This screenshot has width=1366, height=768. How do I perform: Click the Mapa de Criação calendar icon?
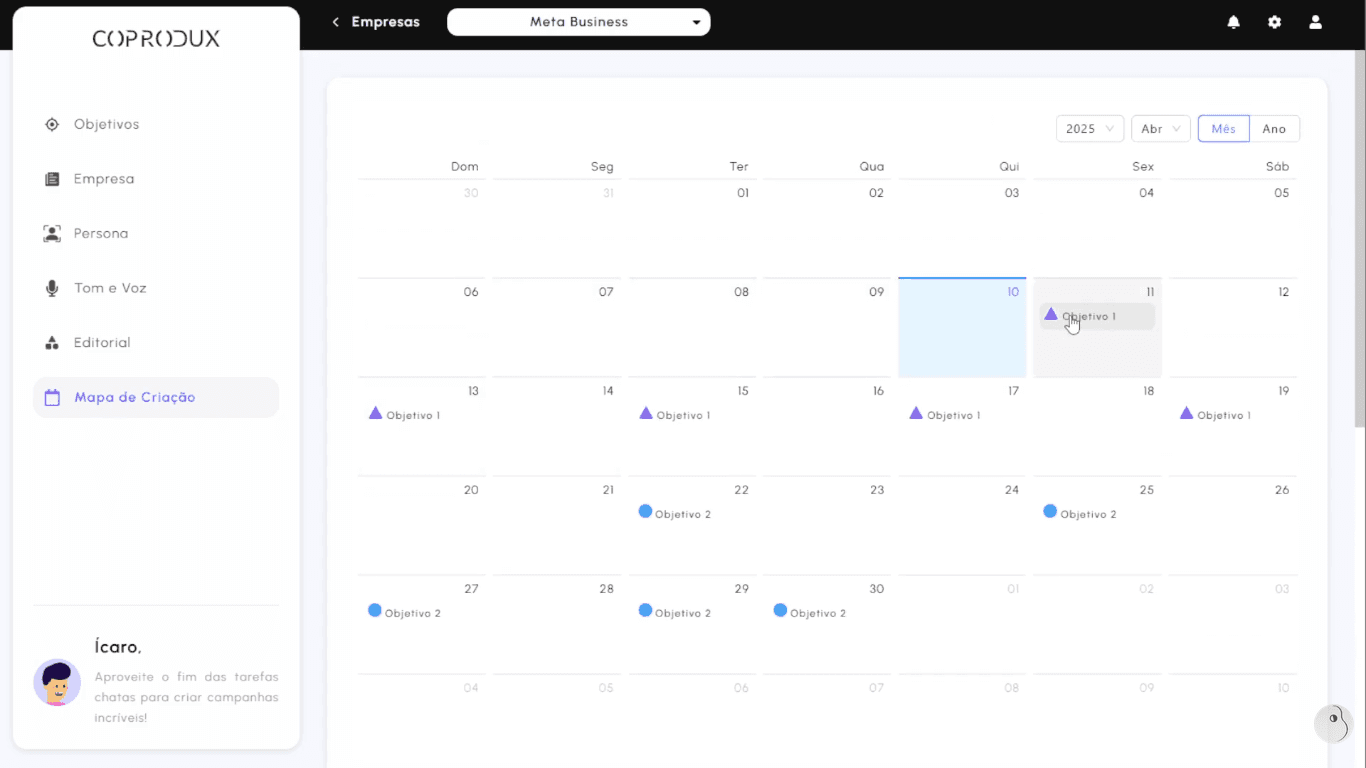coord(52,397)
